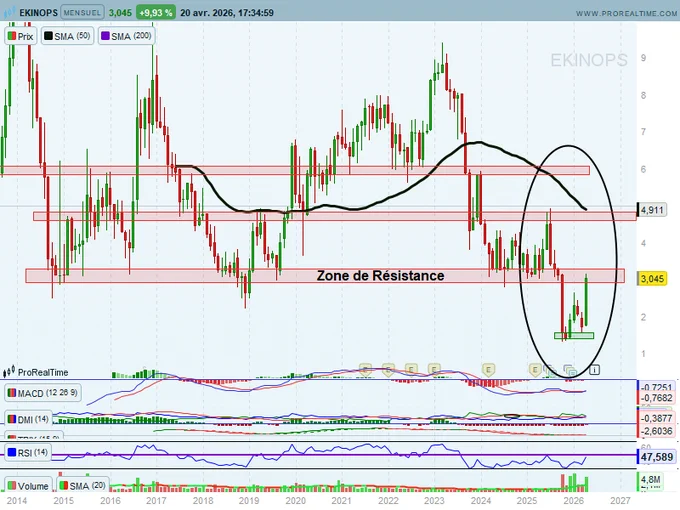
Task: Click the DMI (14) indicator icon
Action: coord(12,419)
